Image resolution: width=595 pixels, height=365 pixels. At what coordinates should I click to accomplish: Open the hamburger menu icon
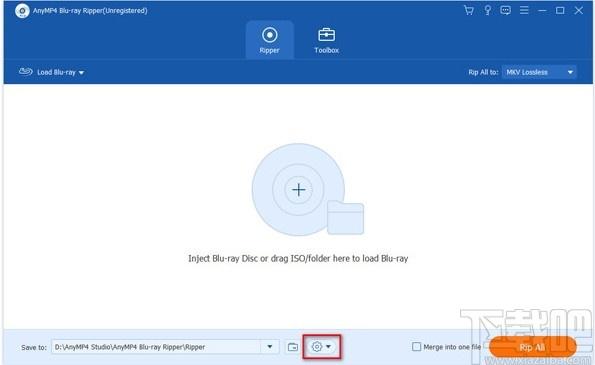[x=524, y=10]
